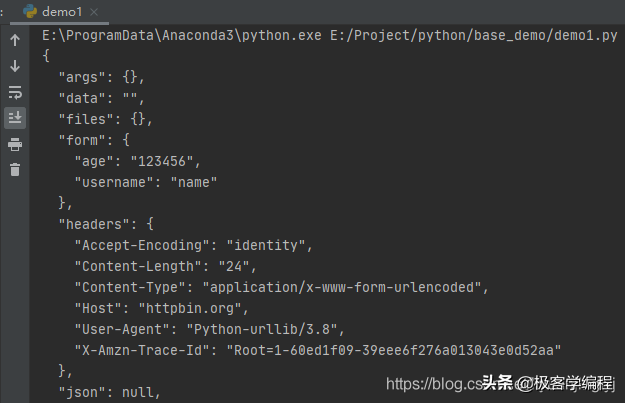The width and height of the screenshot is (625, 403).
Task: Open the demo1.py file path link
Action: pos(474,35)
